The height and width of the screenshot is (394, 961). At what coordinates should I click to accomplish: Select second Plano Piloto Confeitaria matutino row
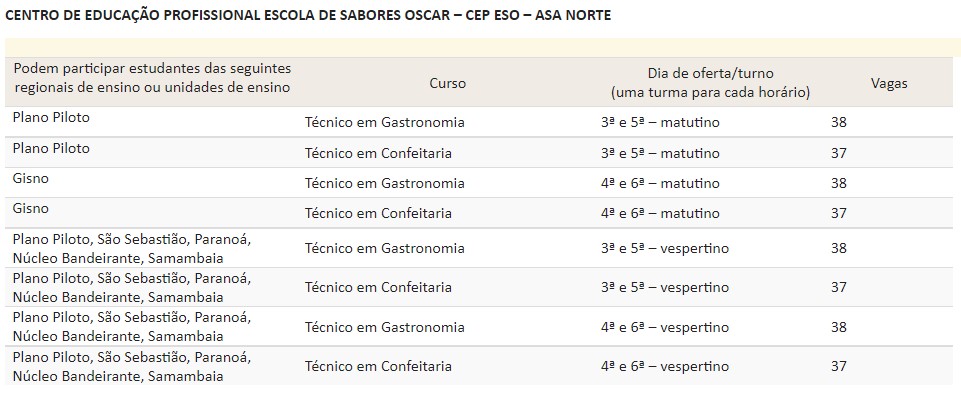click(x=480, y=153)
